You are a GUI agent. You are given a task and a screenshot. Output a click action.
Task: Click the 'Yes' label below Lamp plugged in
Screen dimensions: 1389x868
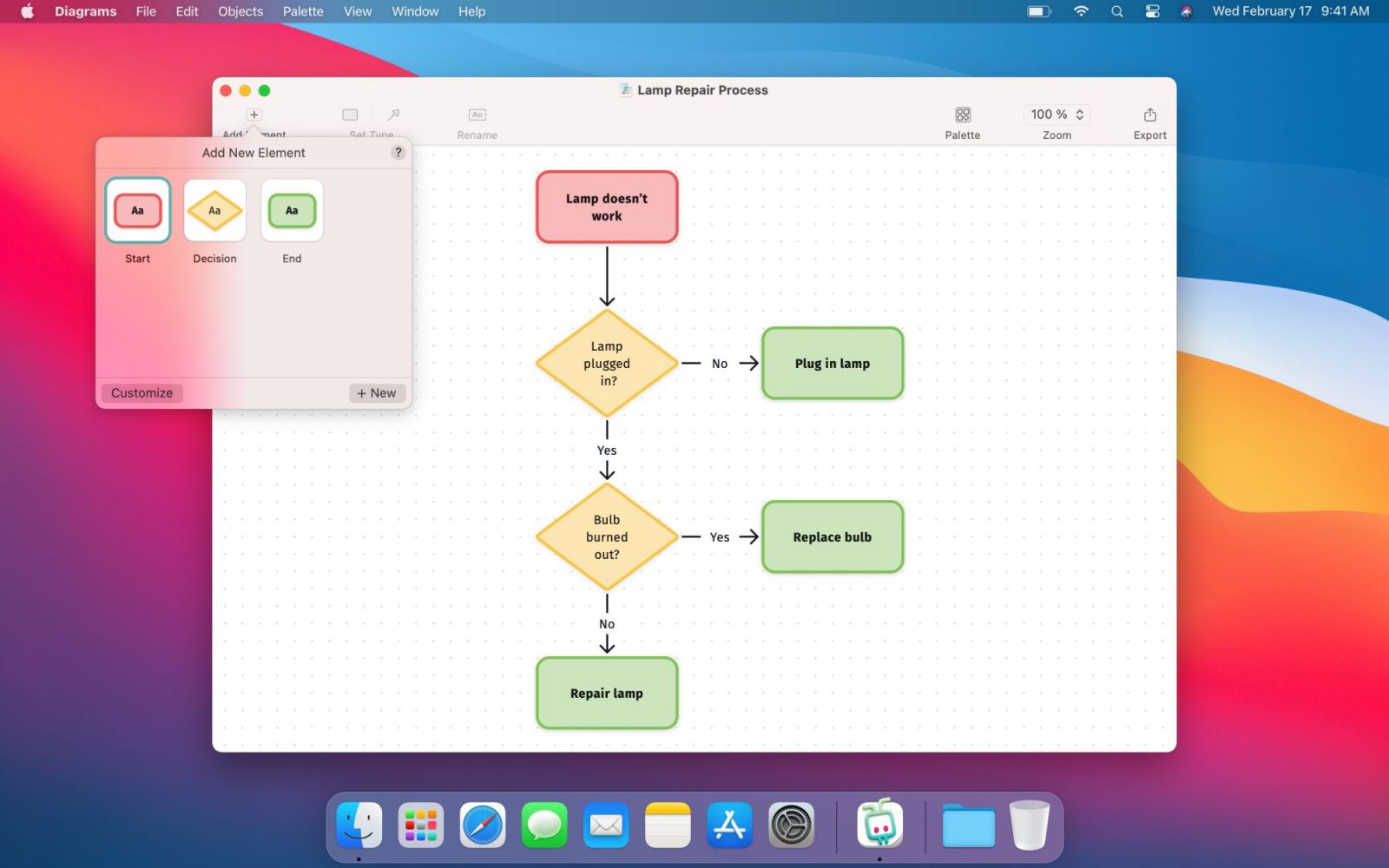click(x=607, y=450)
